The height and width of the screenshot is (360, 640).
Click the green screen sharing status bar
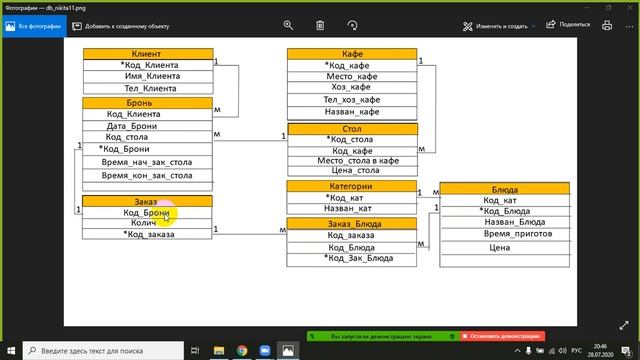coord(383,336)
